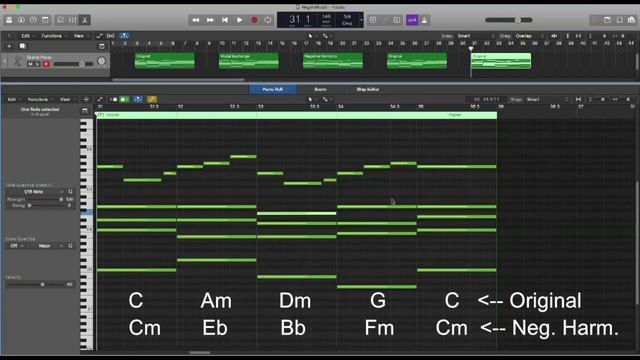The image size is (640, 360).
Task: Click the Rewind transport button
Action: (196, 20)
